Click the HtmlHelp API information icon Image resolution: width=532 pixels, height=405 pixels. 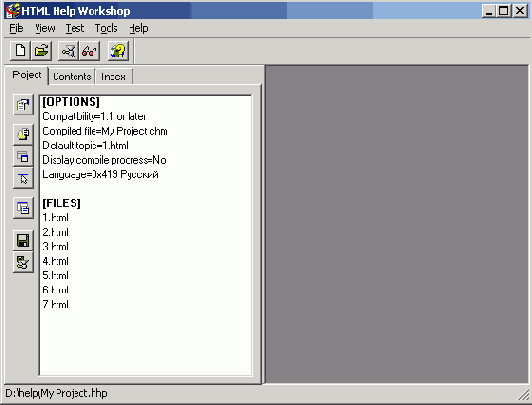point(23,178)
